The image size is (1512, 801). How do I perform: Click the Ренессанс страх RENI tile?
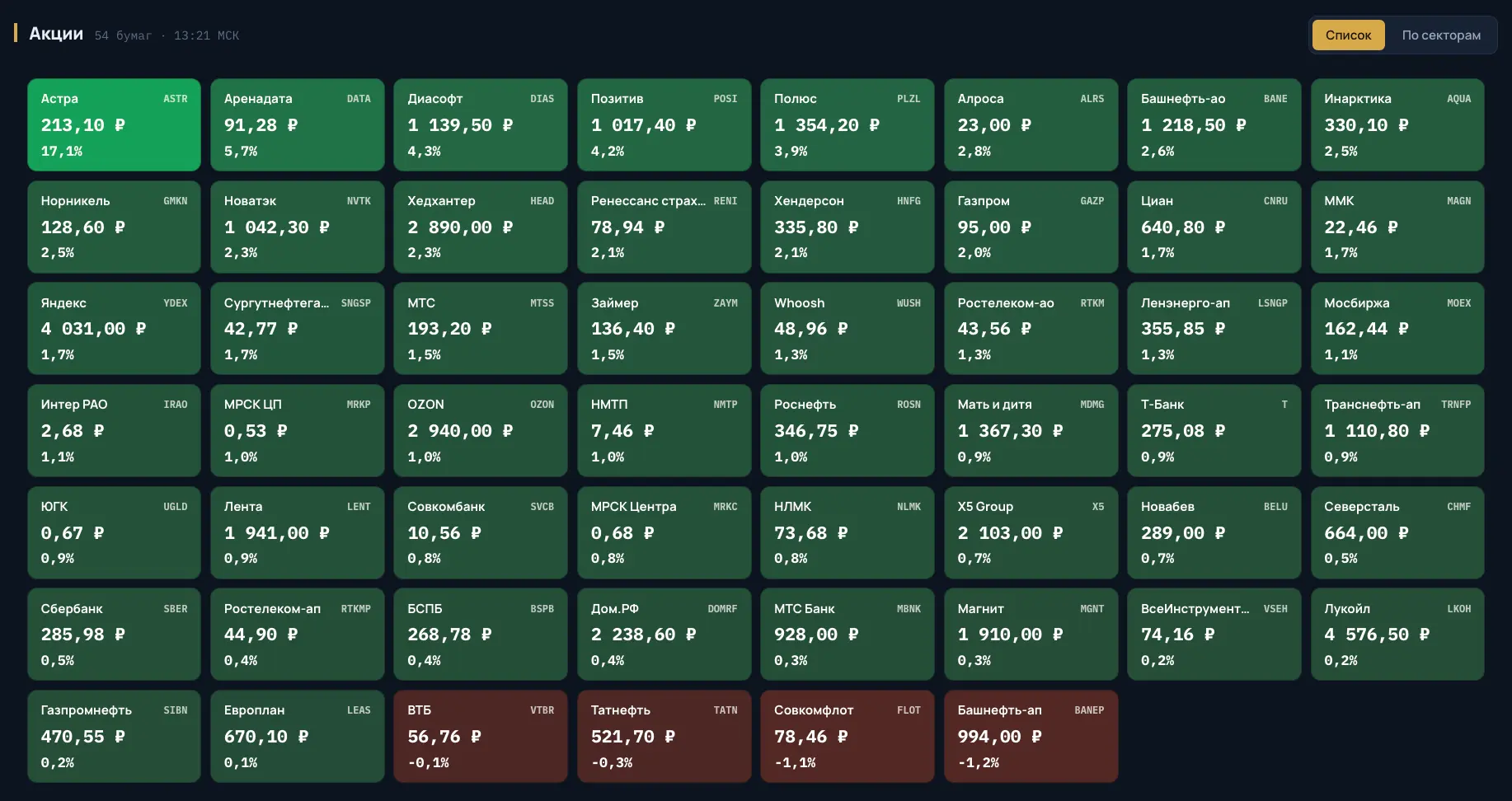[x=664, y=227]
